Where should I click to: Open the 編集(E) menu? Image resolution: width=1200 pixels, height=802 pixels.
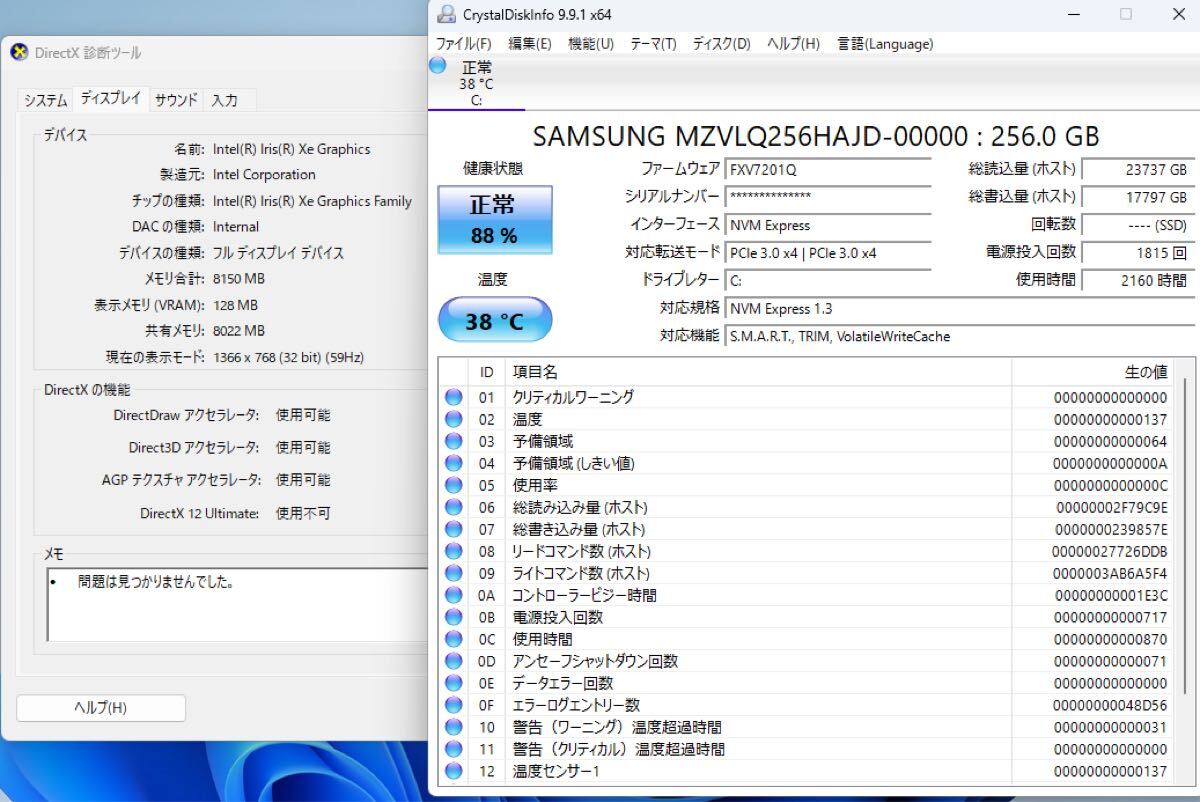(x=529, y=43)
